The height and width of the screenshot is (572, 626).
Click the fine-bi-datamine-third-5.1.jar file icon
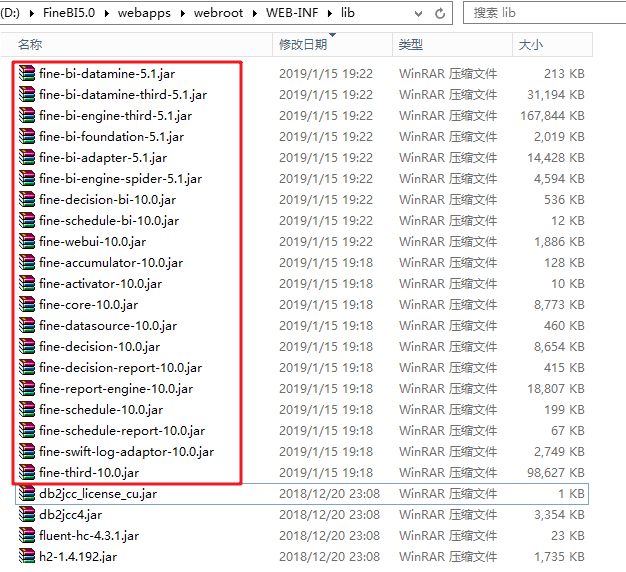click(27, 95)
